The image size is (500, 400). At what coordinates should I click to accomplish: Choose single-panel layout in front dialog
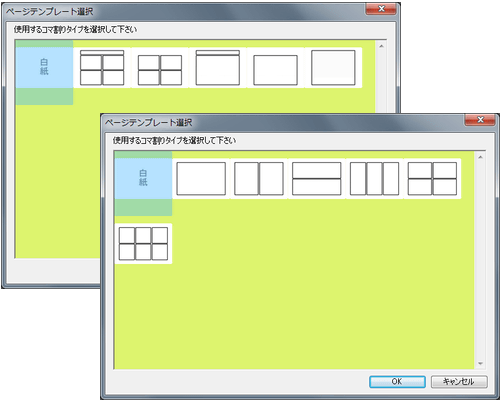(201, 178)
